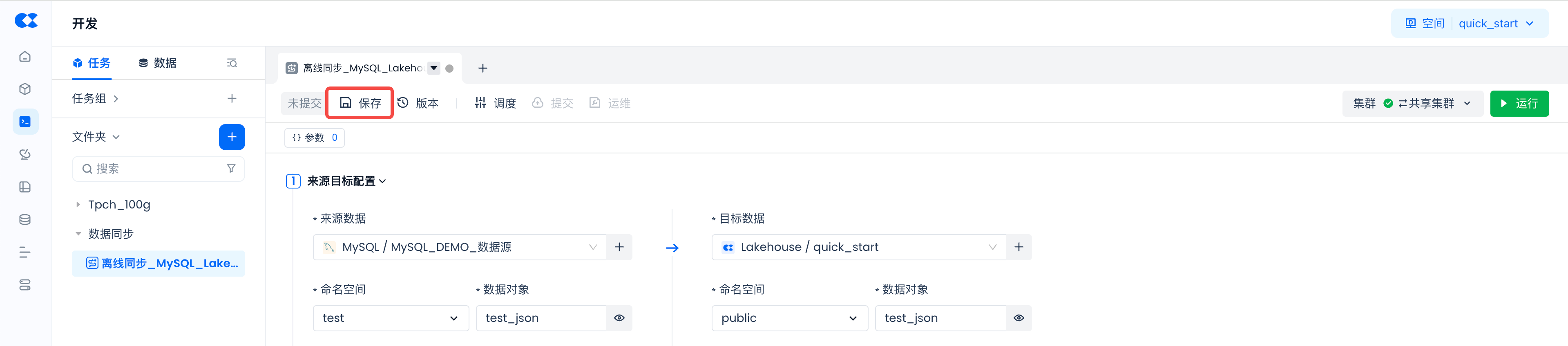Add a new source data connection
The height and width of the screenshot is (346, 1568).
(619, 247)
